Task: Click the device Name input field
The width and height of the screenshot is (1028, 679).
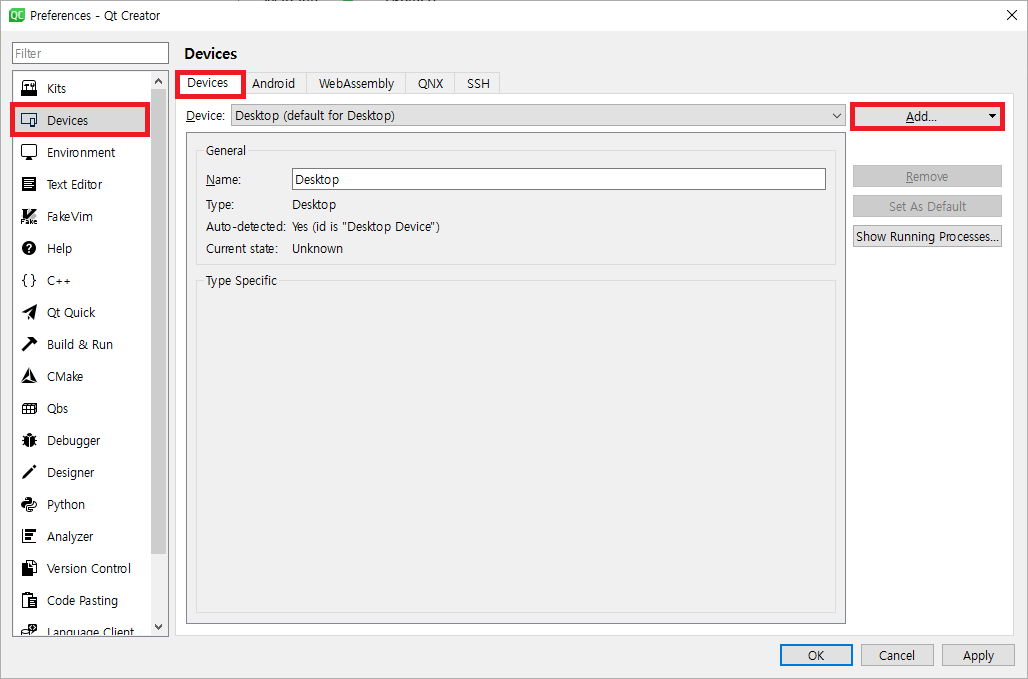Action: [x=559, y=179]
